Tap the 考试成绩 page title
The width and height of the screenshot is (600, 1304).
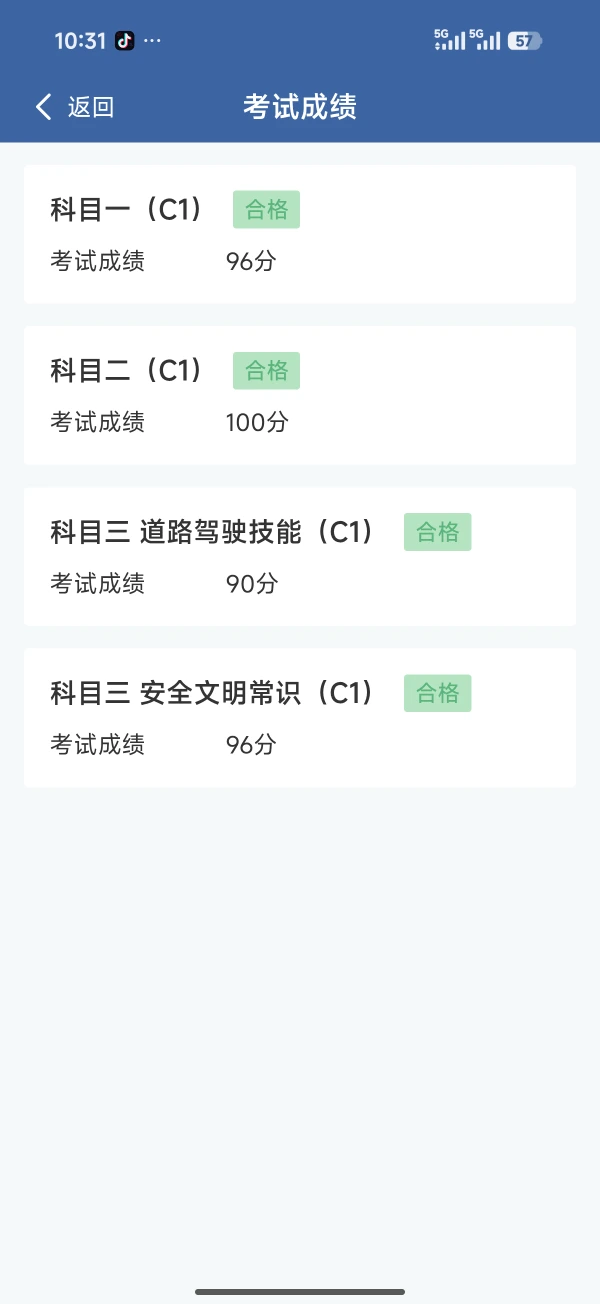click(x=300, y=107)
